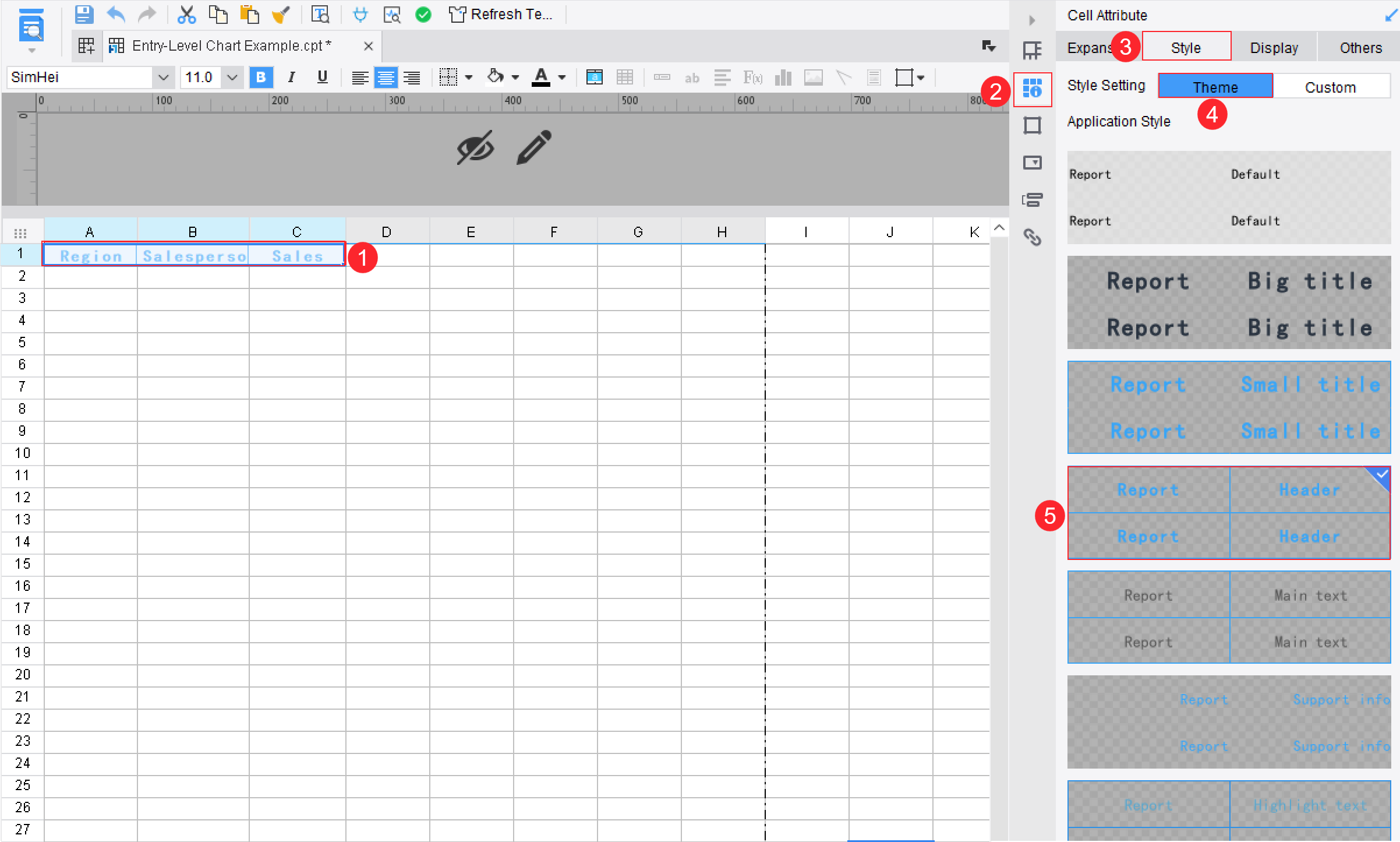The image size is (1400, 842).
Task: Click the green check validation icon
Action: point(423,15)
